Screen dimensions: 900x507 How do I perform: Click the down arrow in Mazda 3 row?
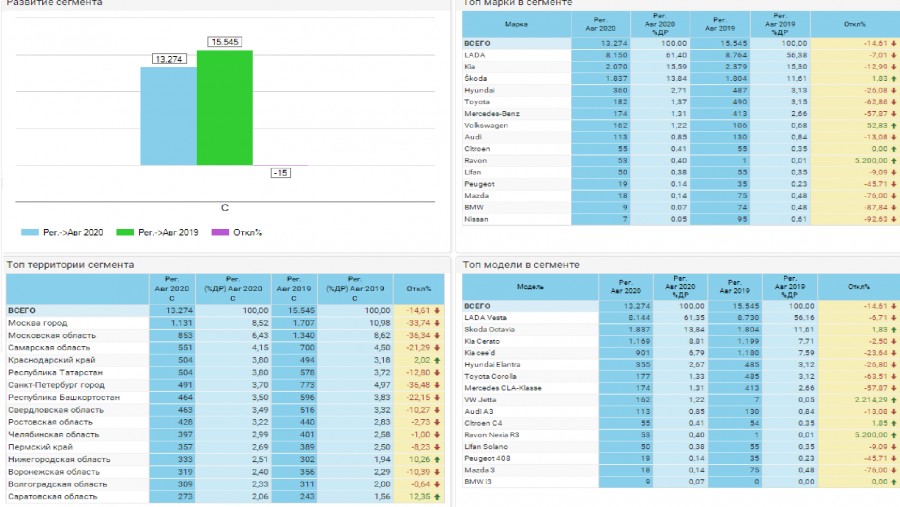pos(894,470)
